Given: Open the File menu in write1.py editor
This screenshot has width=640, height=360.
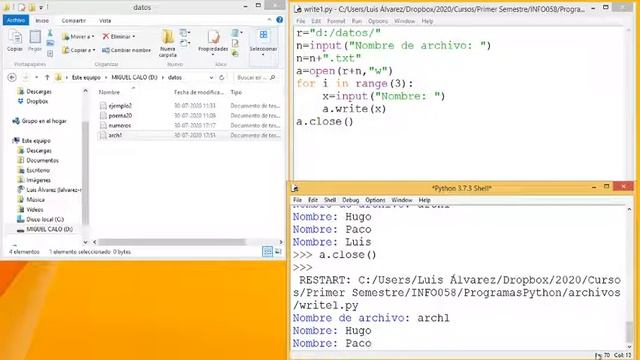Looking at the screenshot, I should [x=301, y=21].
